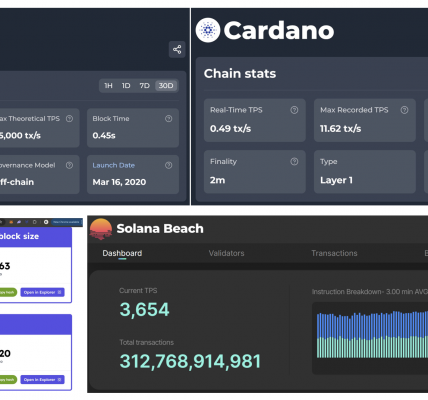Click the Governance Model label
The width and height of the screenshot is (428, 400).
pyautogui.click(x=27, y=165)
